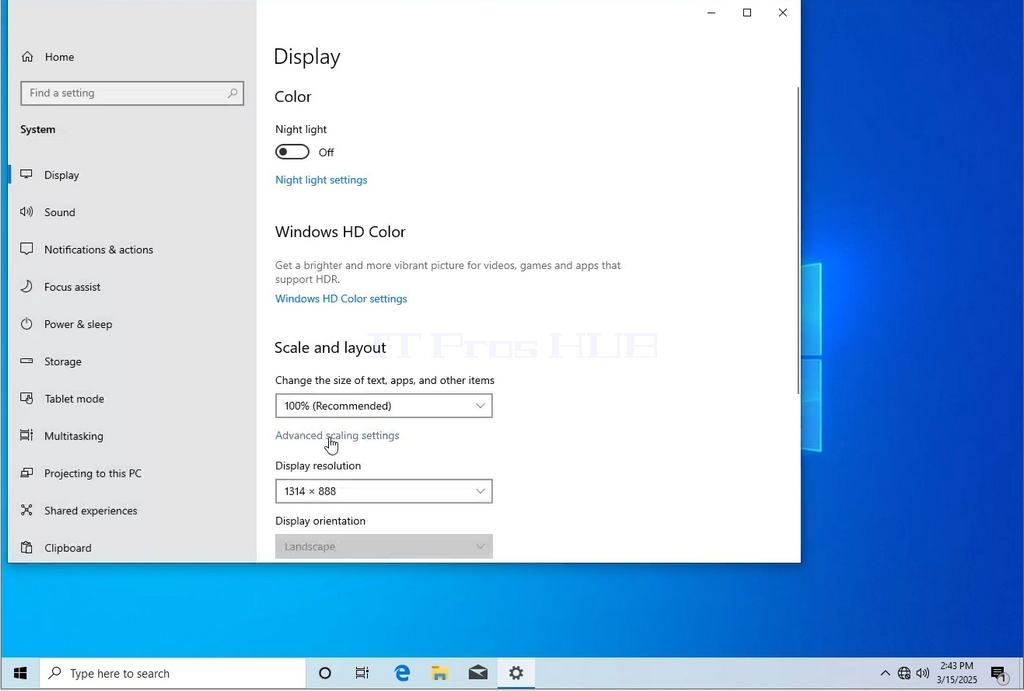The width and height of the screenshot is (1024, 691).
Task: Show hidden system tray icons
Action: pyautogui.click(x=885, y=673)
